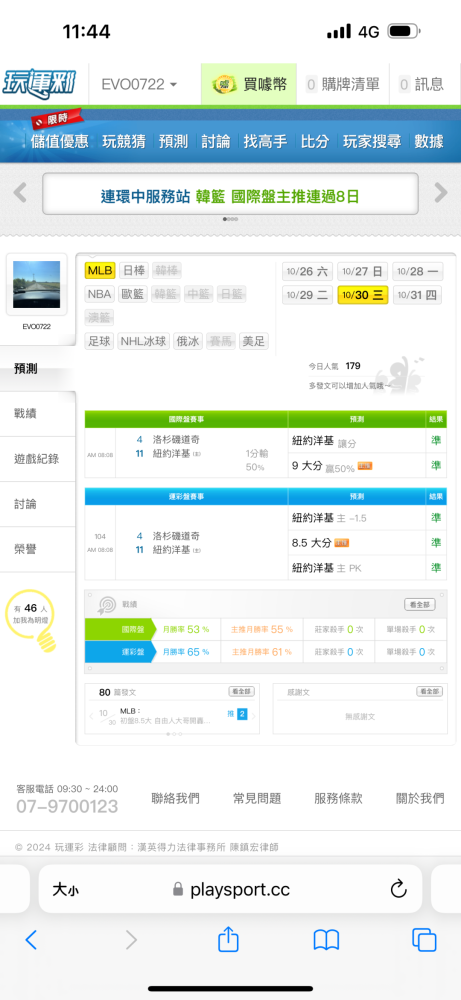Open 常見問題 footer link
This screenshot has width=461, height=1000.
click(257, 798)
